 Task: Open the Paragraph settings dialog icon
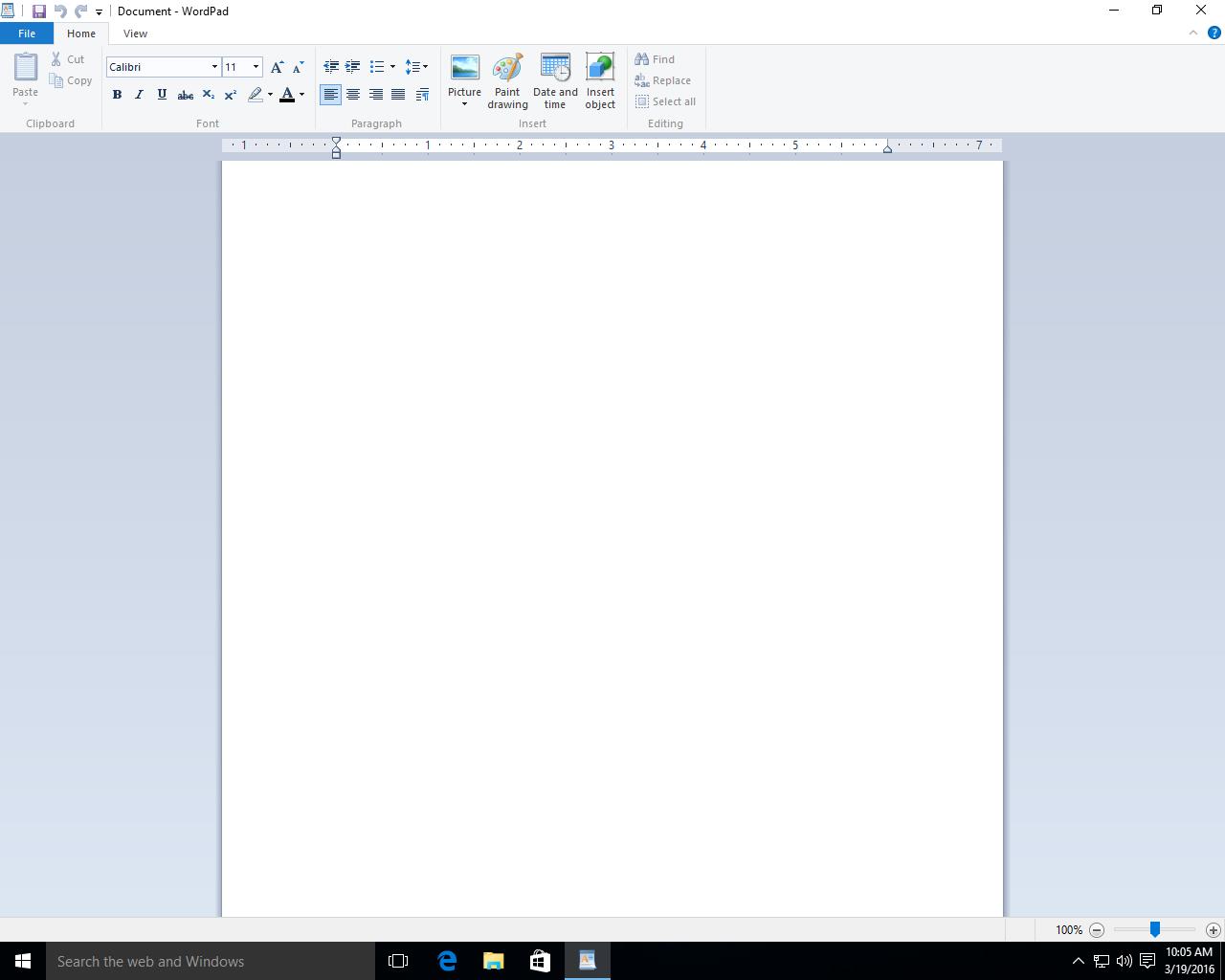click(422, 95)
